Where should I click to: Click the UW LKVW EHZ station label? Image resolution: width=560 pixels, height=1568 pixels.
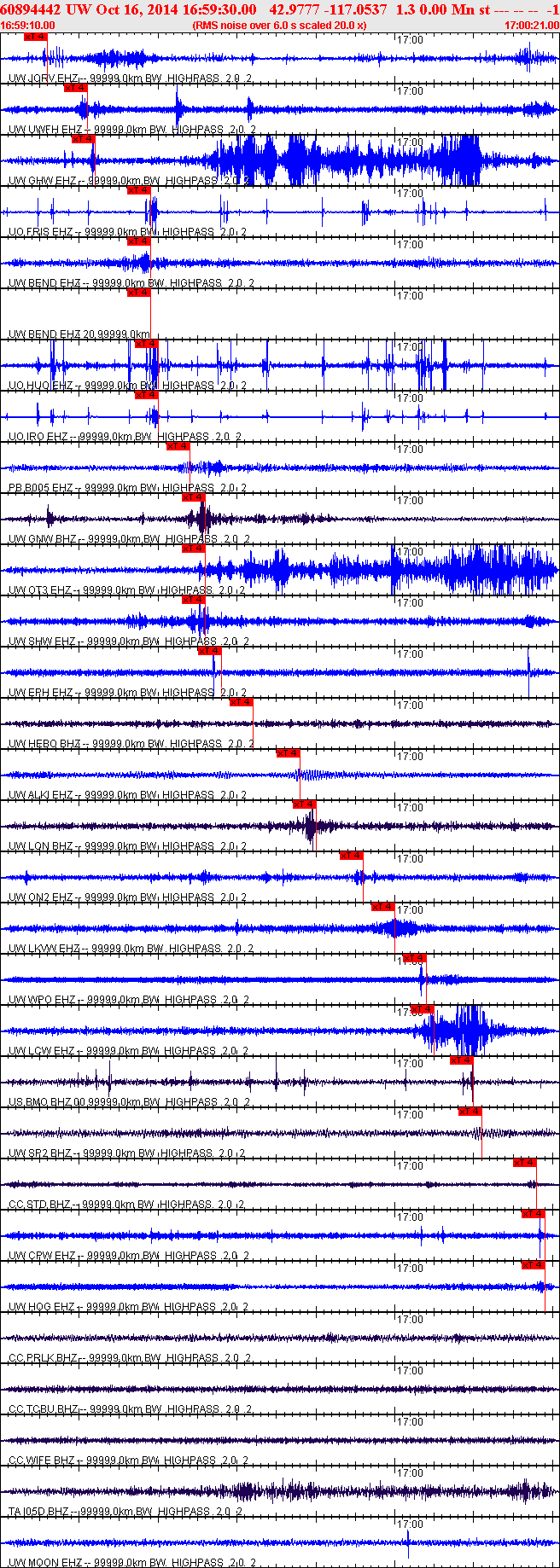click(131, 949)
